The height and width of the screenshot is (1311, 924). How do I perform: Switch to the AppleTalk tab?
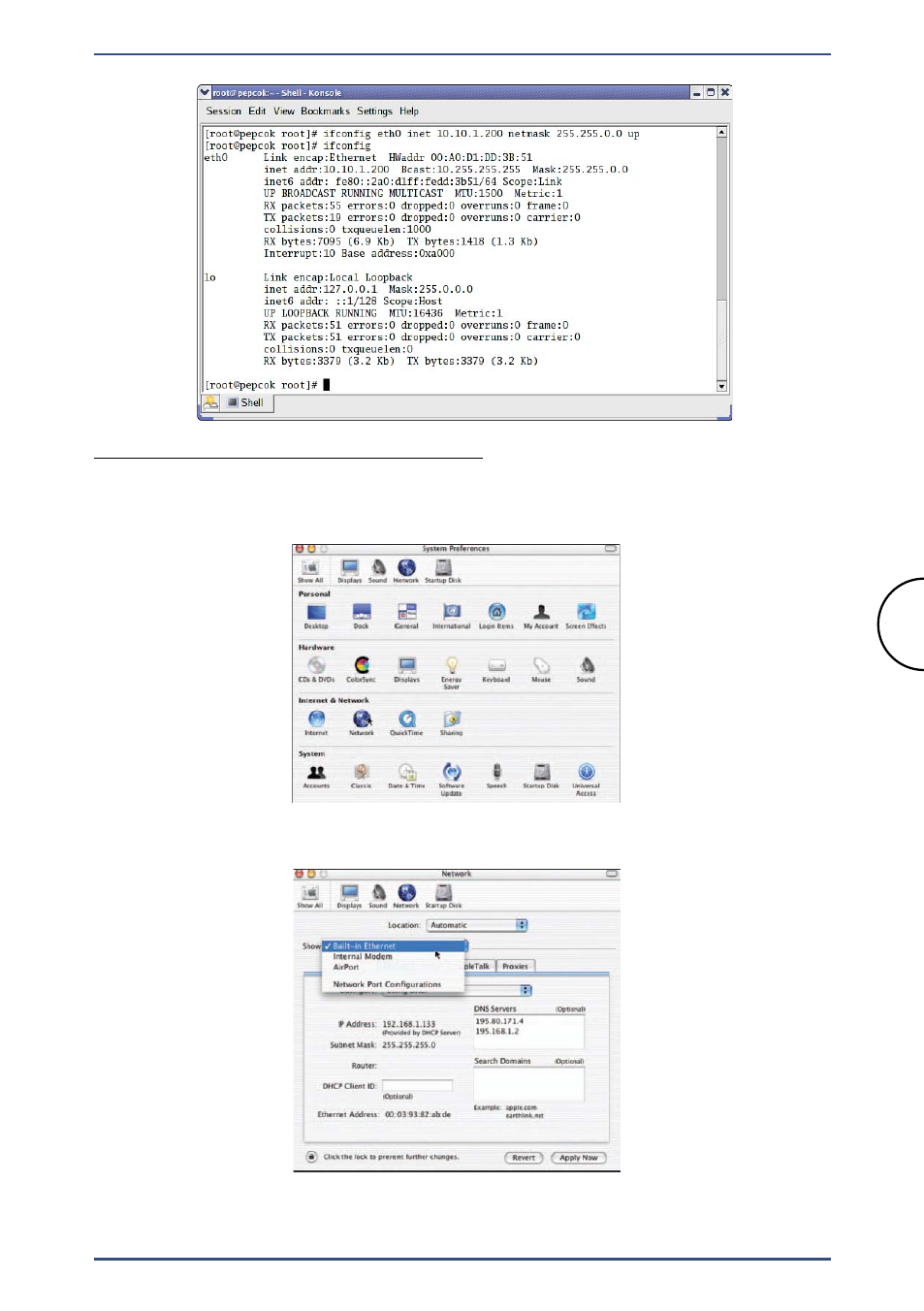480,967
